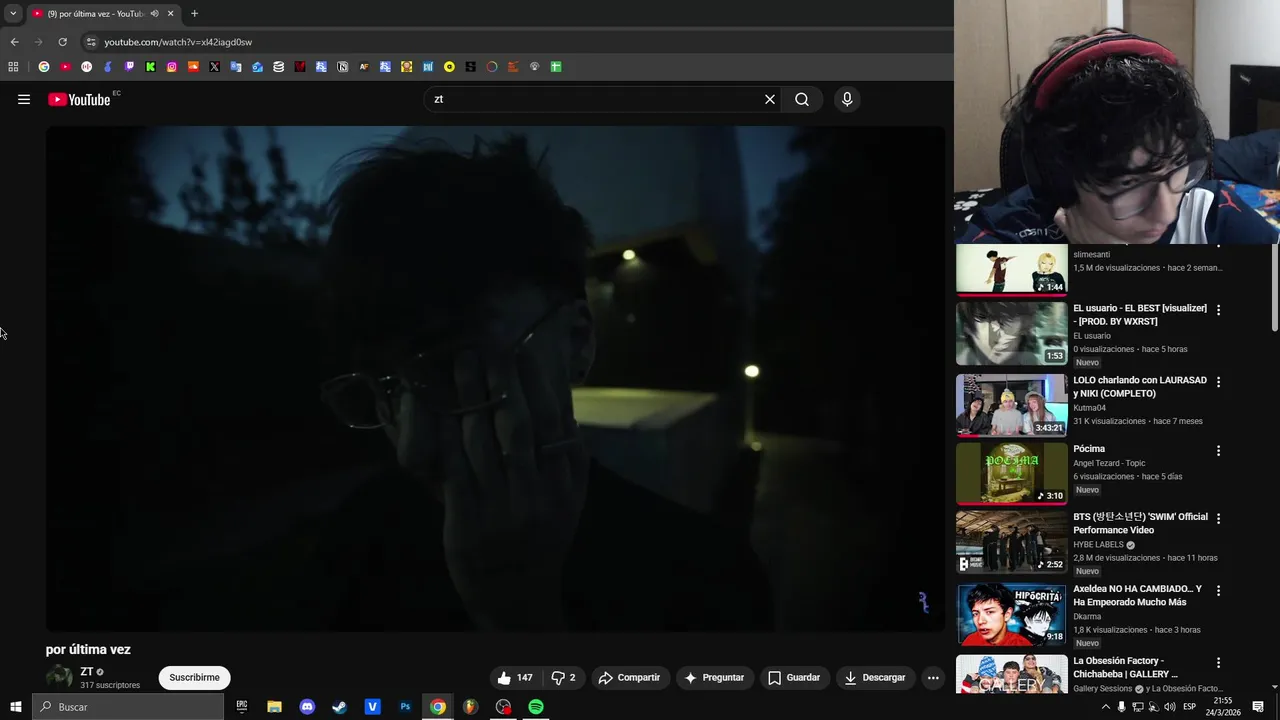Open the Preguntar AI assistant
The image size is (1280, 720).
click(713, 677)
